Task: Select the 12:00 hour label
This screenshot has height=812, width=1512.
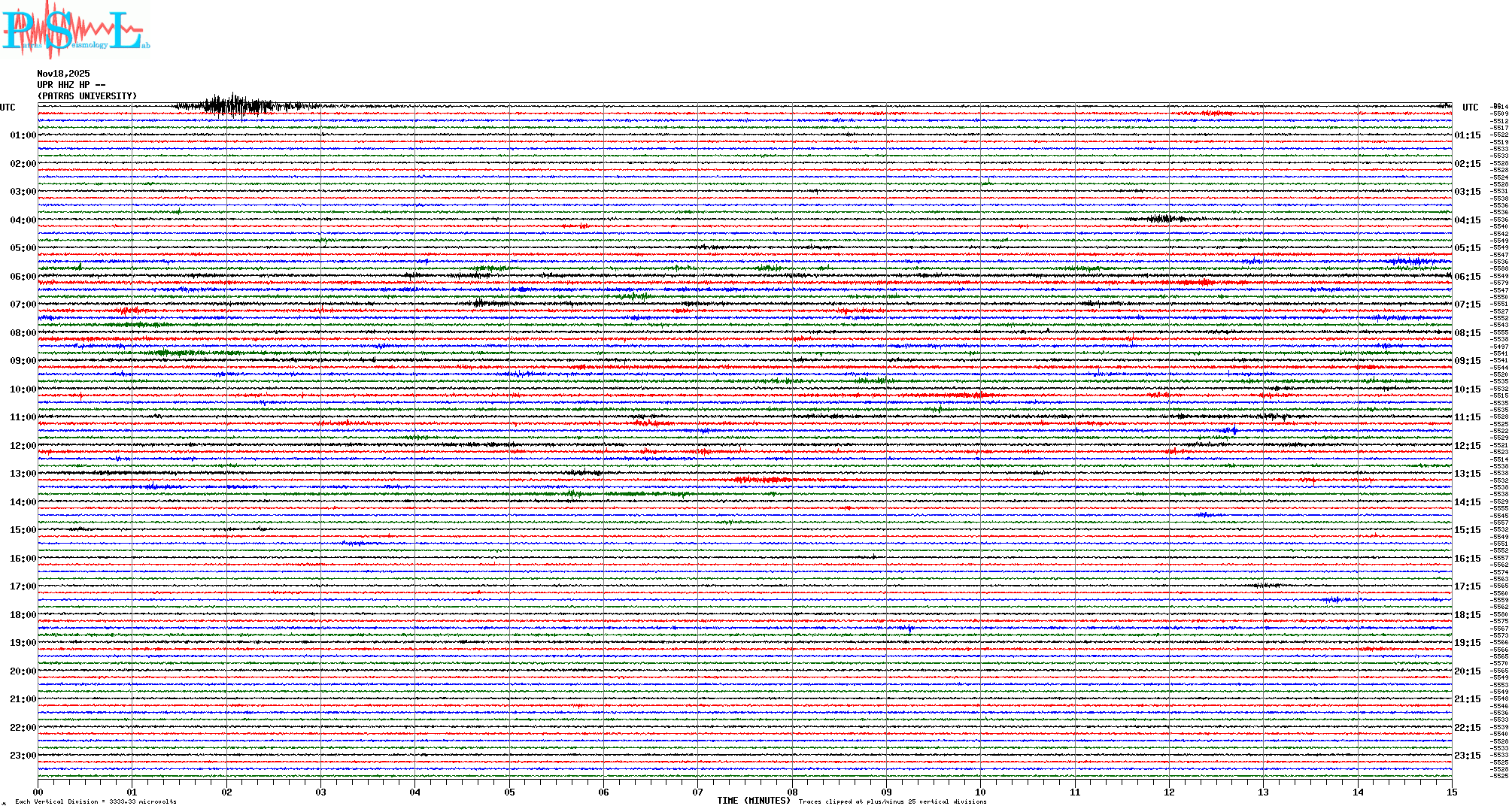Action: click(23, 446)
